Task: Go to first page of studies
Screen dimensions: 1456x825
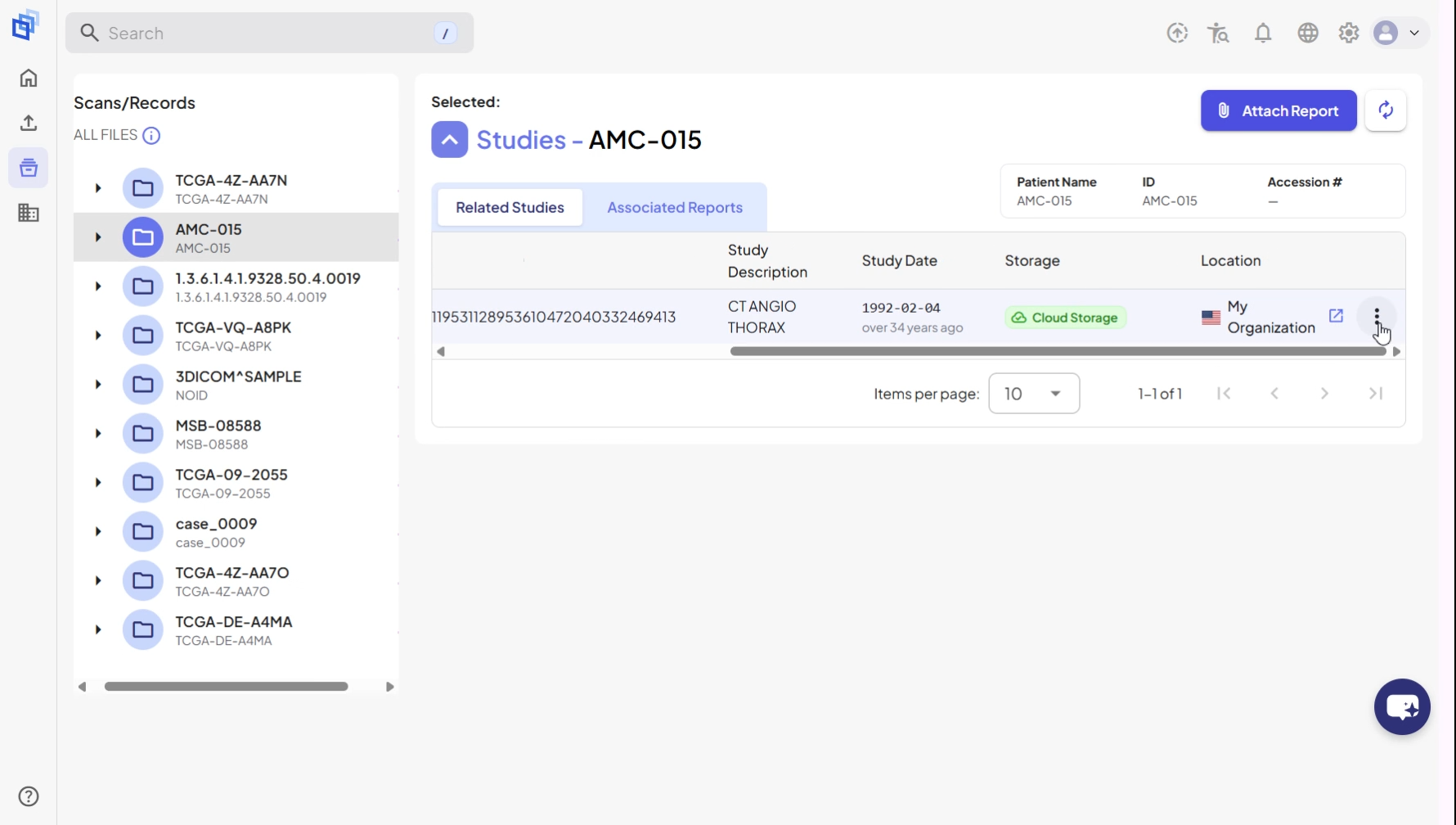Action: 1224,394
